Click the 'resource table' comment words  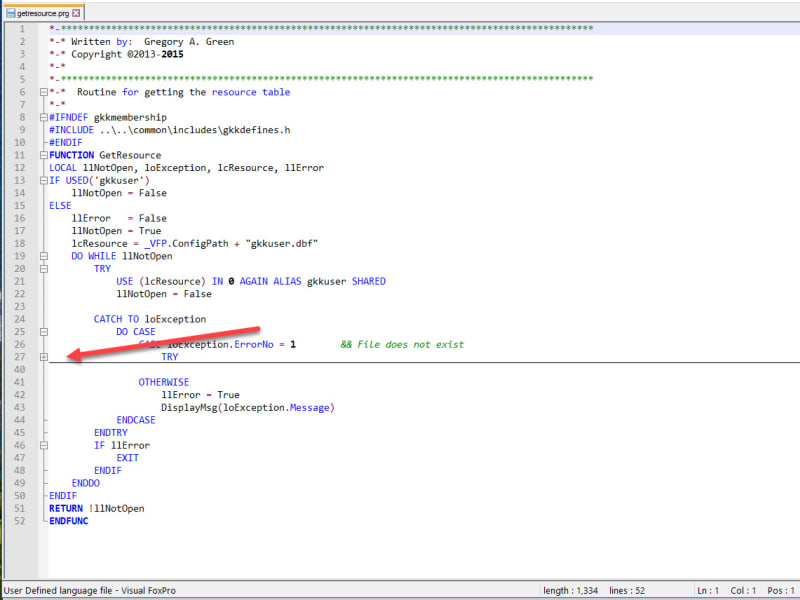[x=251, y=92]
